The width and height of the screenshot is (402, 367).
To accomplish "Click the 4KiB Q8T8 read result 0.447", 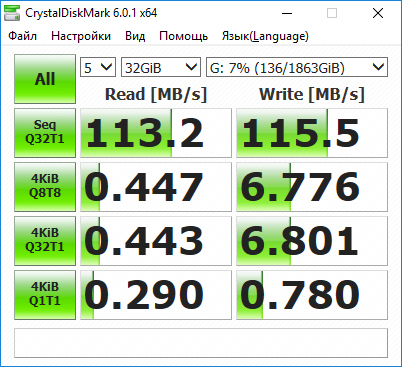I will (156, 187).
